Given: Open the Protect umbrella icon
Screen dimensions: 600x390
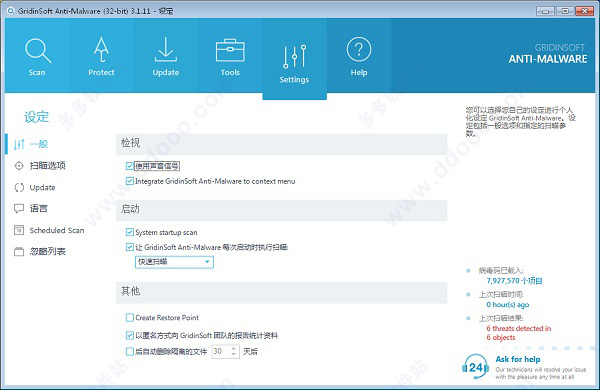Looking at the screenshot, I should click(101, 50).
